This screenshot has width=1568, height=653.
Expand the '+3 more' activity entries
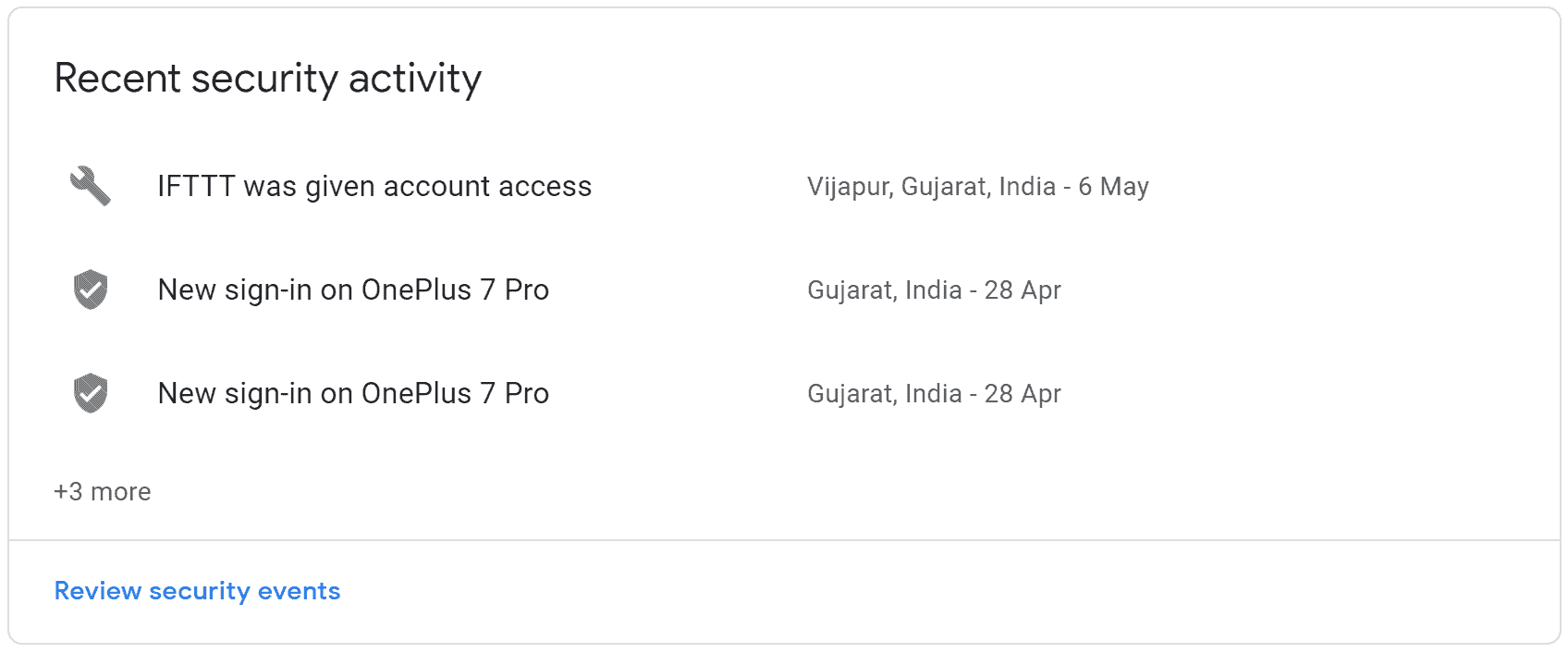(x=103, y=491)
